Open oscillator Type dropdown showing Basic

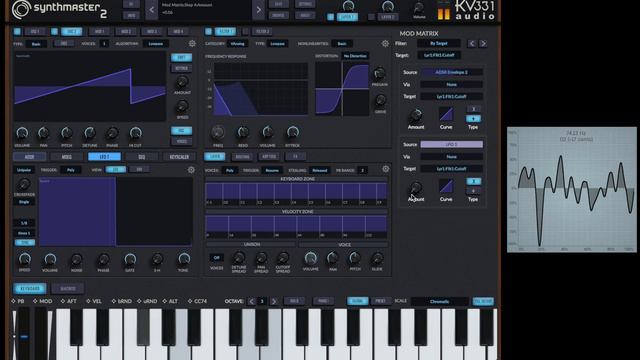coord(36,44)
